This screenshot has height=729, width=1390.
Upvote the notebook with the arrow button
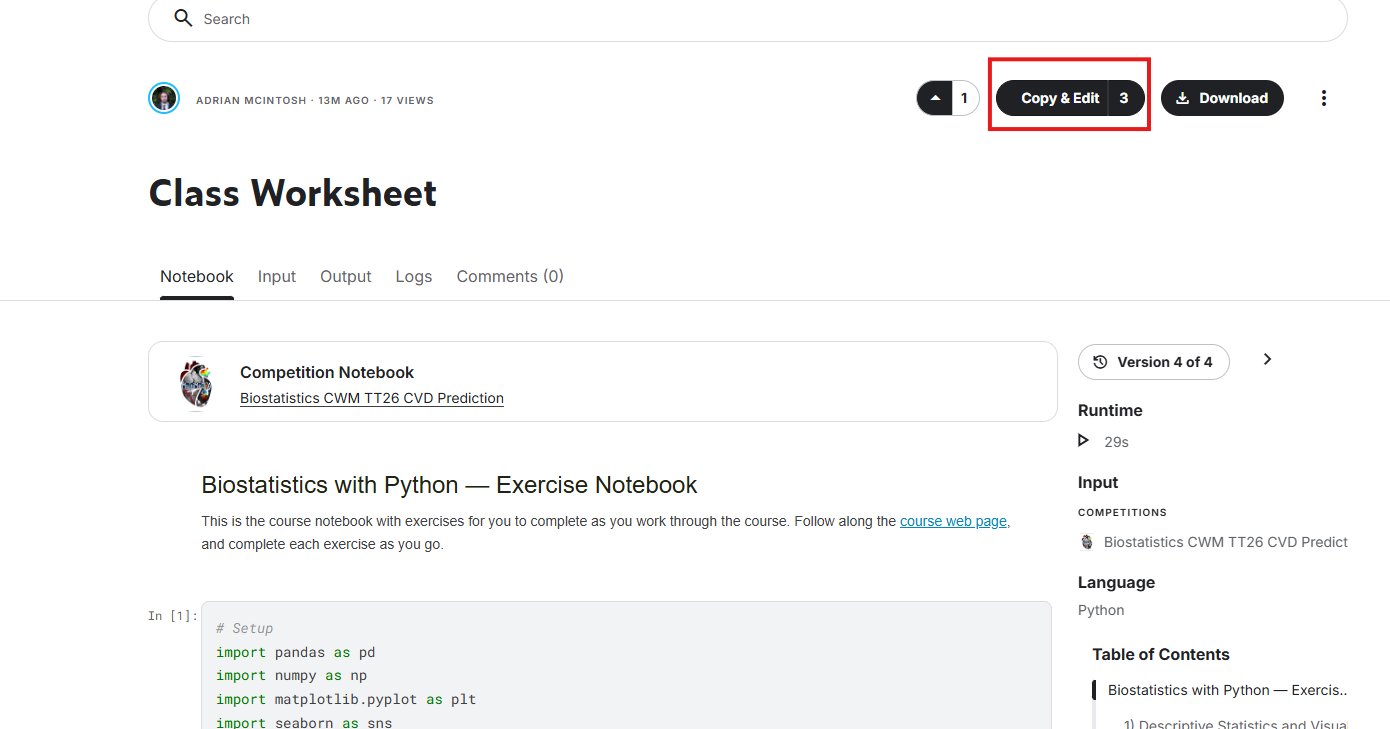pos(935,98)
